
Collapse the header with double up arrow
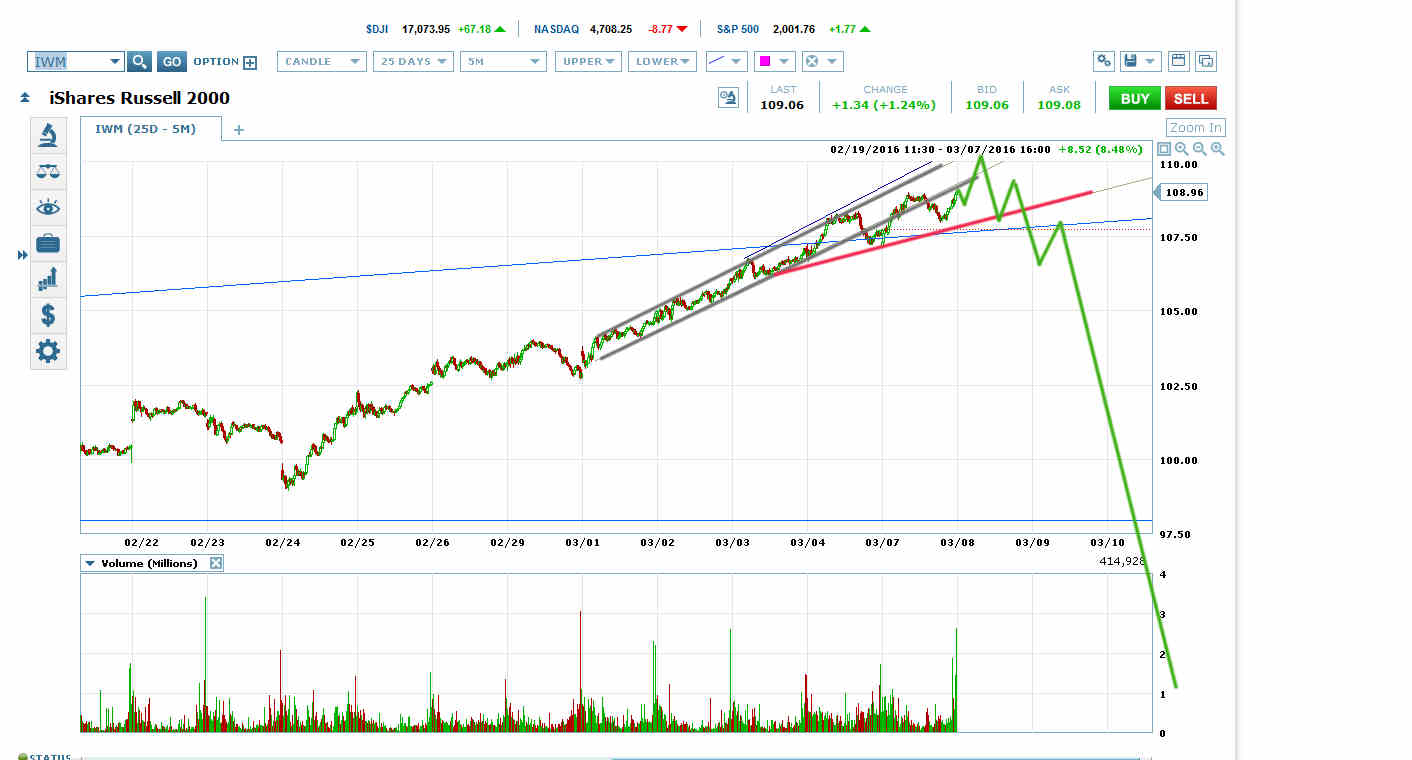pos(24,98)
